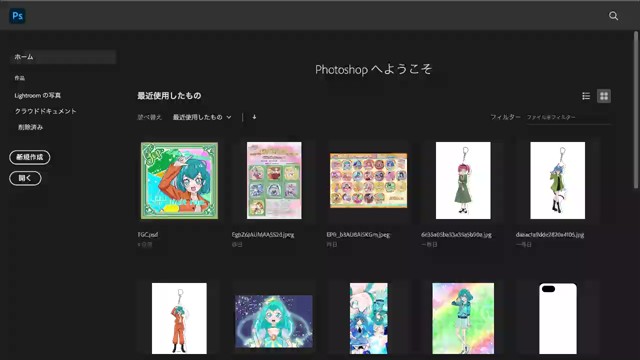Screen dimensions: 640x360
Task: Open the pink poster jpeg thumbnail
Action: (x=274, y=180)
